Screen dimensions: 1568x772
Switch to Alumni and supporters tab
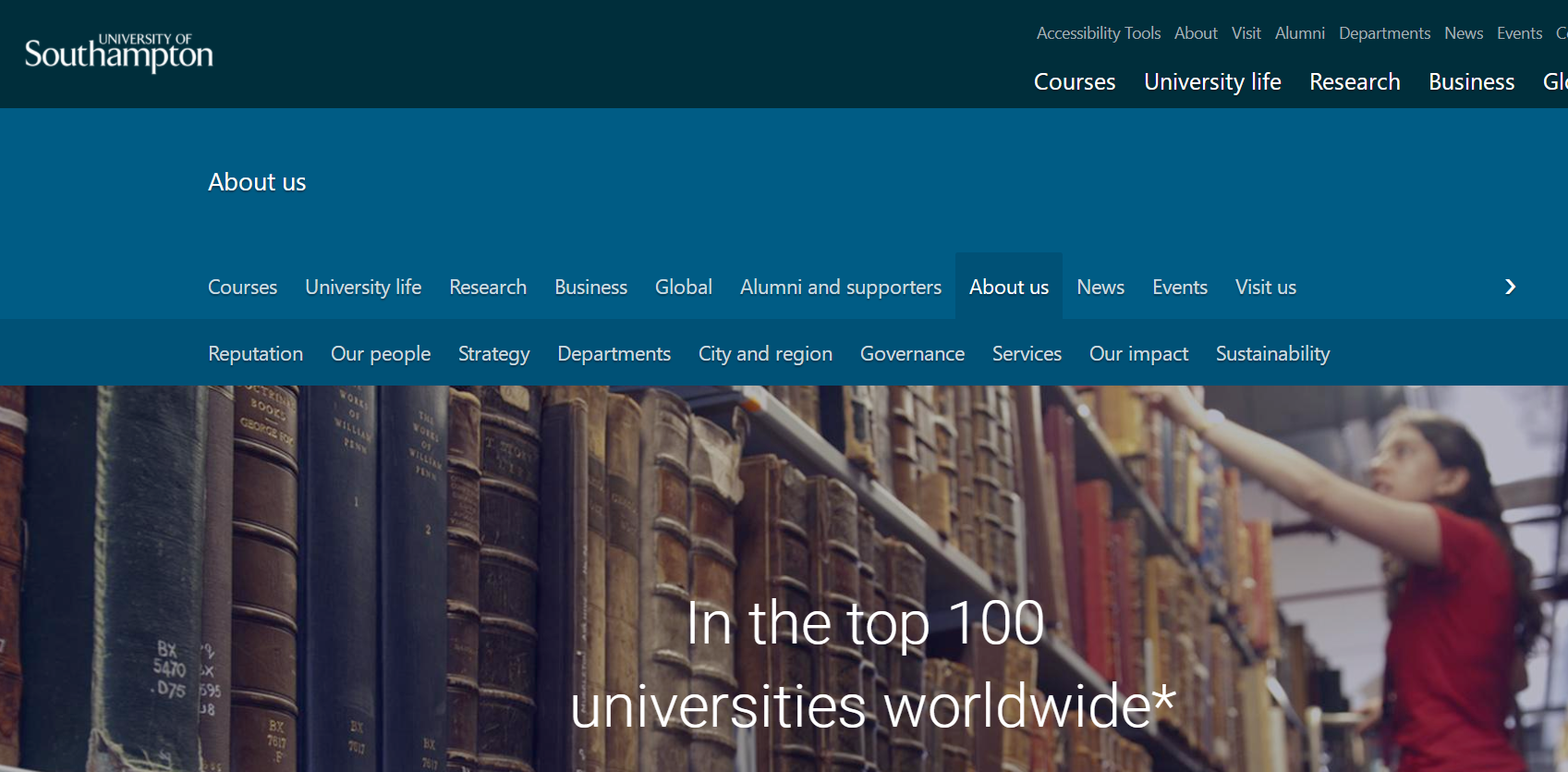(x=840, y=288)
